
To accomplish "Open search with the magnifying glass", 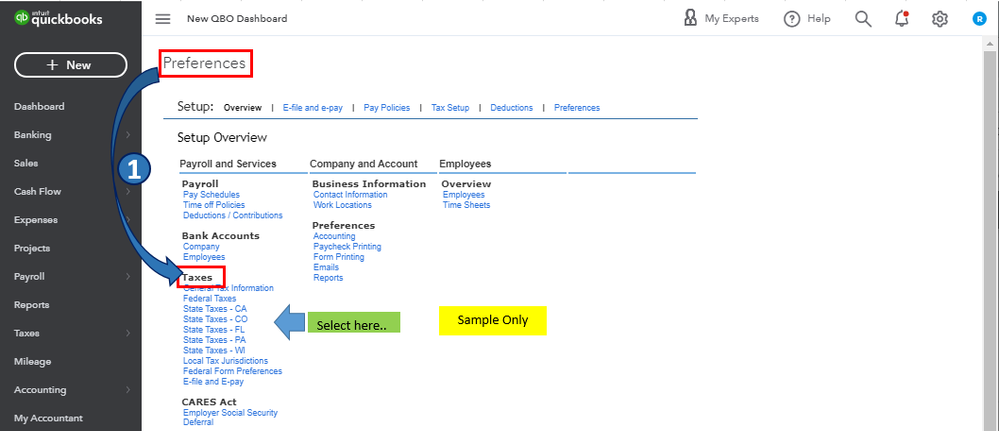I will [863, 19].
